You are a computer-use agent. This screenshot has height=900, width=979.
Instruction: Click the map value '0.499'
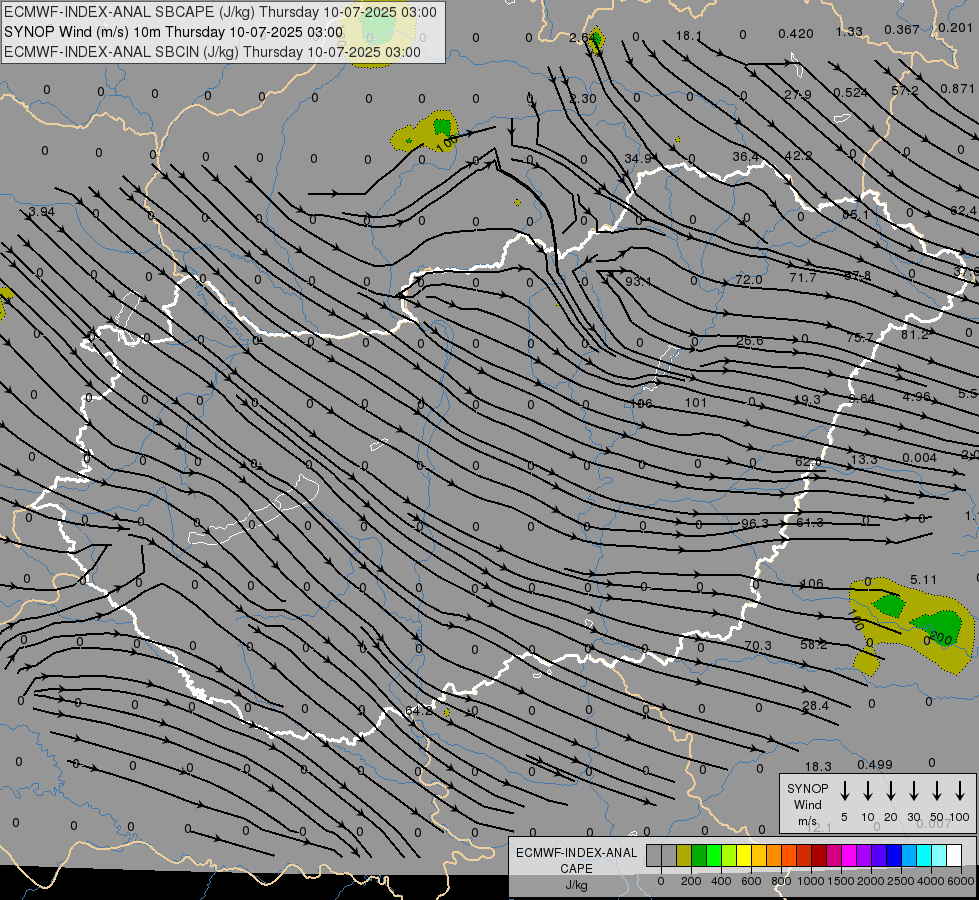(x=875, y=764)
